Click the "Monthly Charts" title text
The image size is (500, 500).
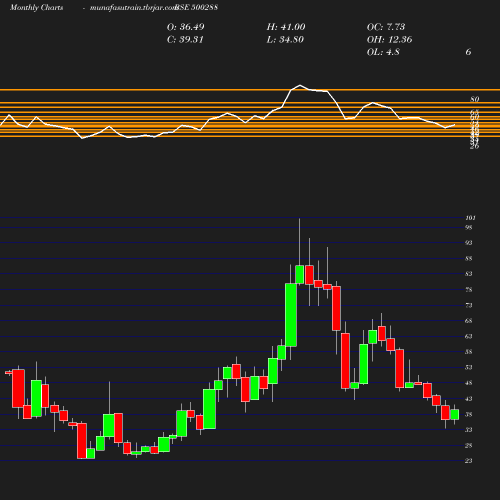(x=36, y=8)
